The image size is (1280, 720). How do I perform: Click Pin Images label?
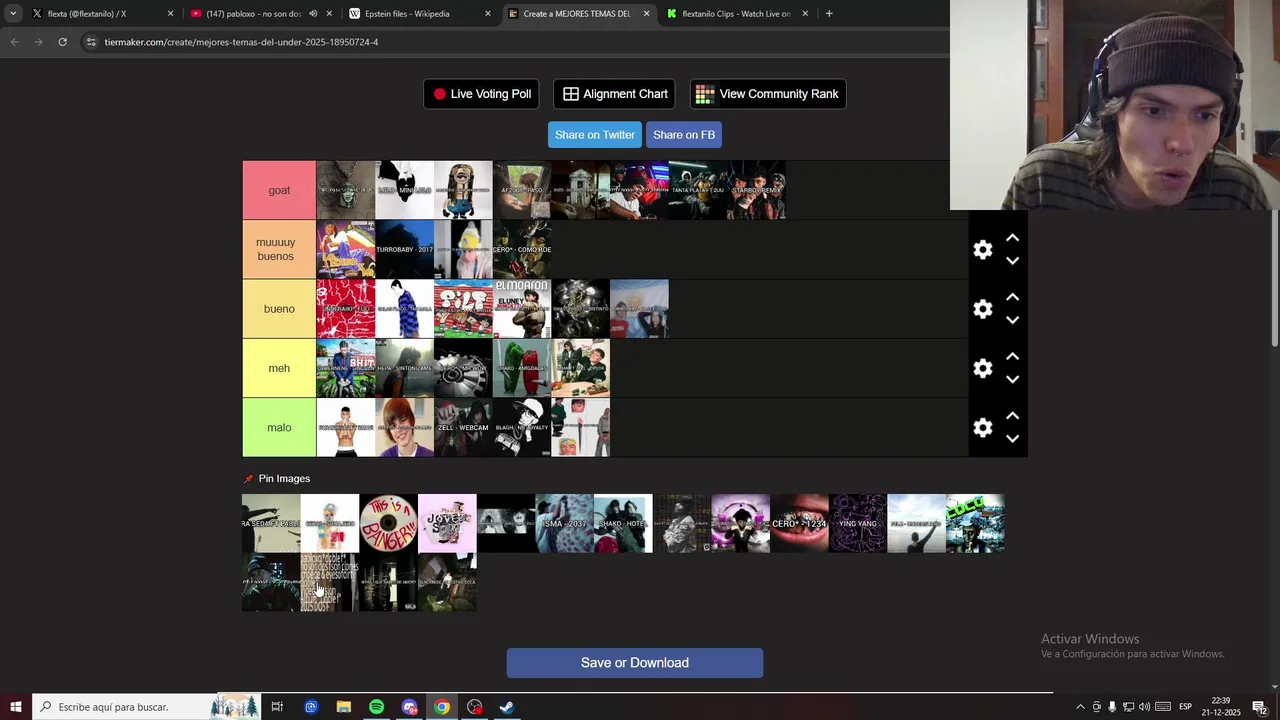284,479
